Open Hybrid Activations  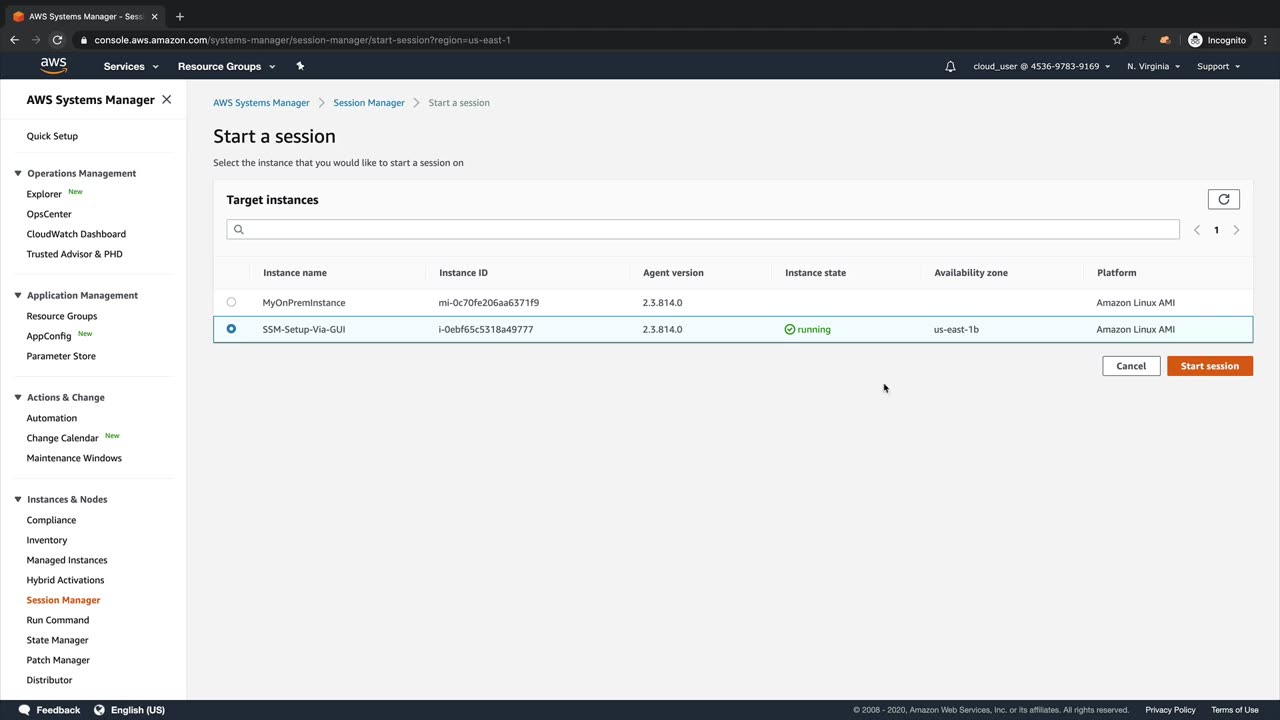[x=65, y=580]
